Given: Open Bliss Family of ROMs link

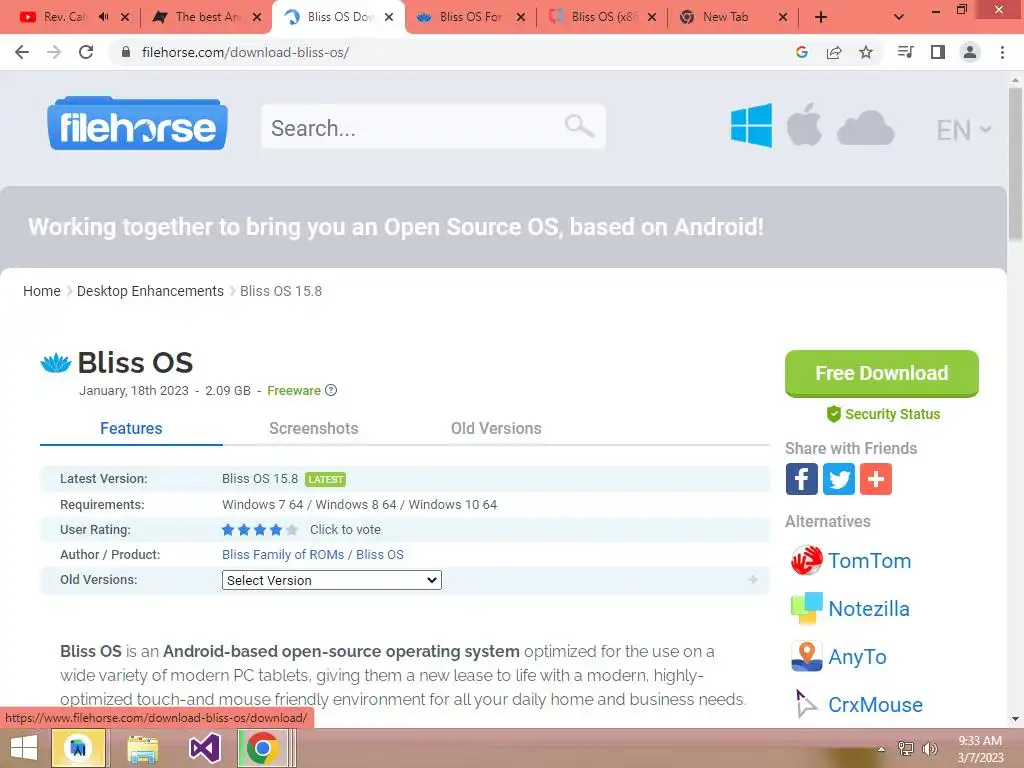Looking at the screenshot, I should pyautogui.click(x=283, y=554).
